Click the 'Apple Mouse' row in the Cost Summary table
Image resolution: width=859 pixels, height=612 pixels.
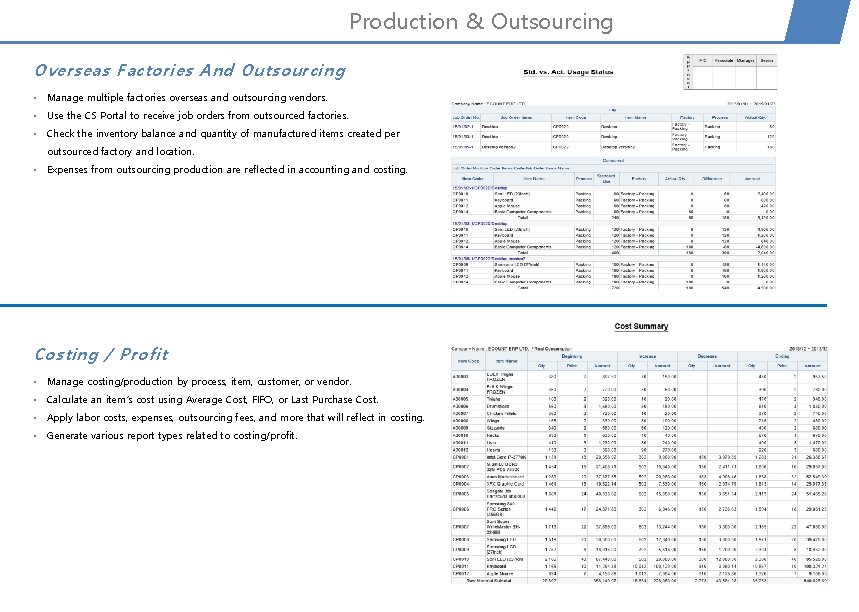639,573
